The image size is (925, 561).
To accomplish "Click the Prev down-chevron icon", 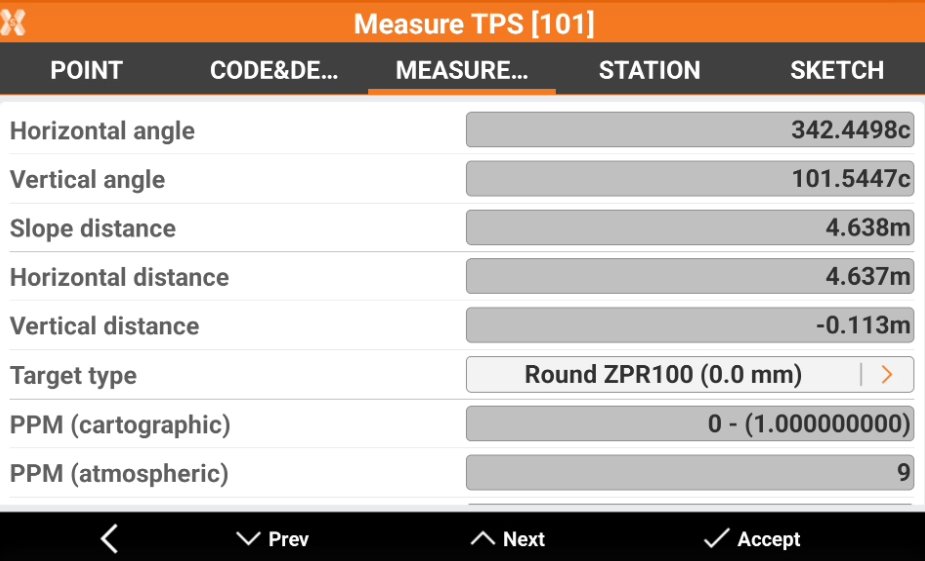I will pos(248,539).
